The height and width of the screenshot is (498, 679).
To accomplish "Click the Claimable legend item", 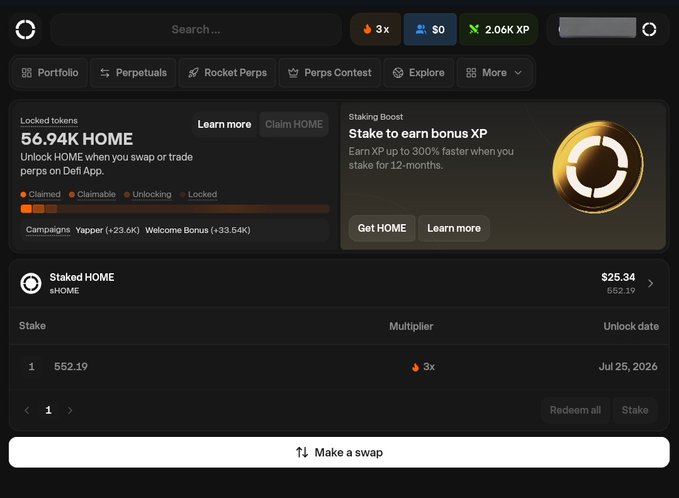I will (x=92, y=194).
